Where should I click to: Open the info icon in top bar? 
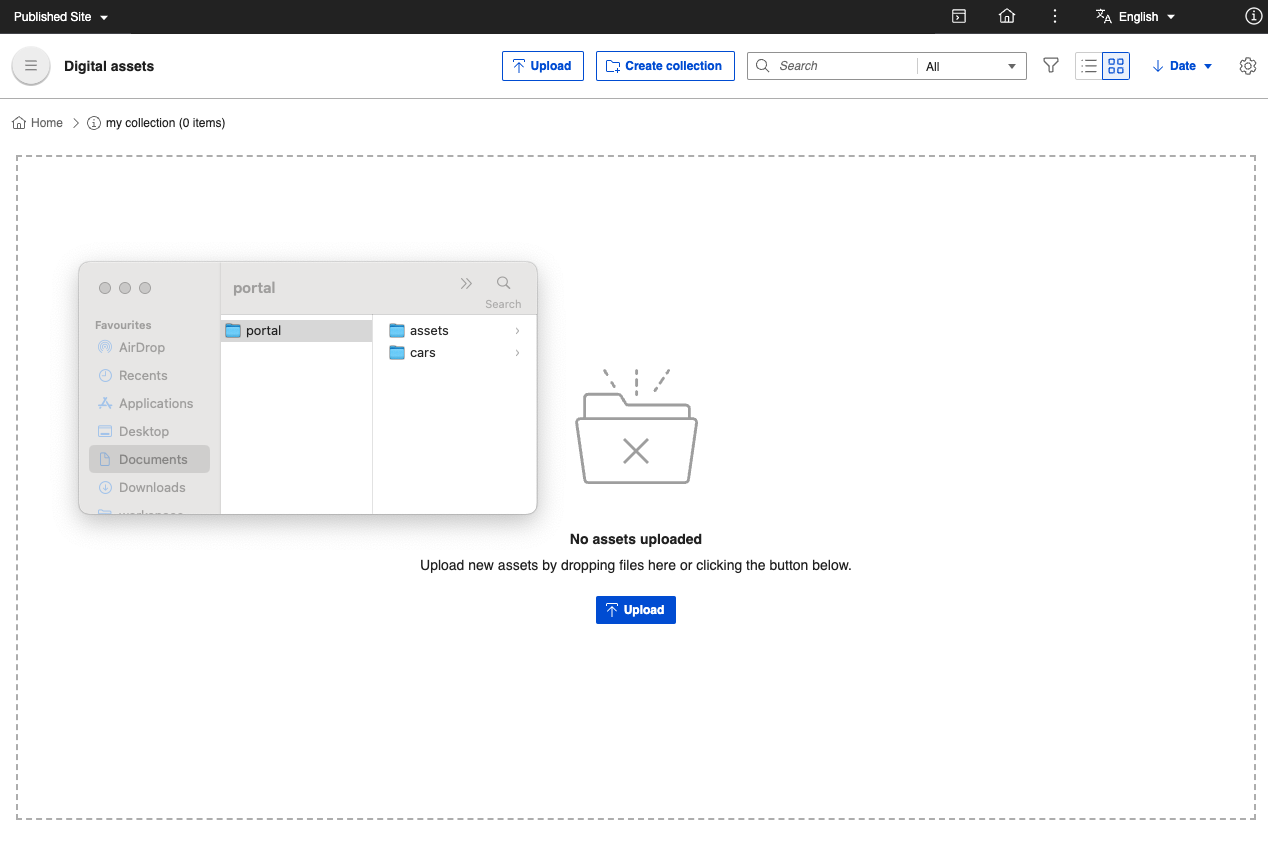pos(1253,17)
